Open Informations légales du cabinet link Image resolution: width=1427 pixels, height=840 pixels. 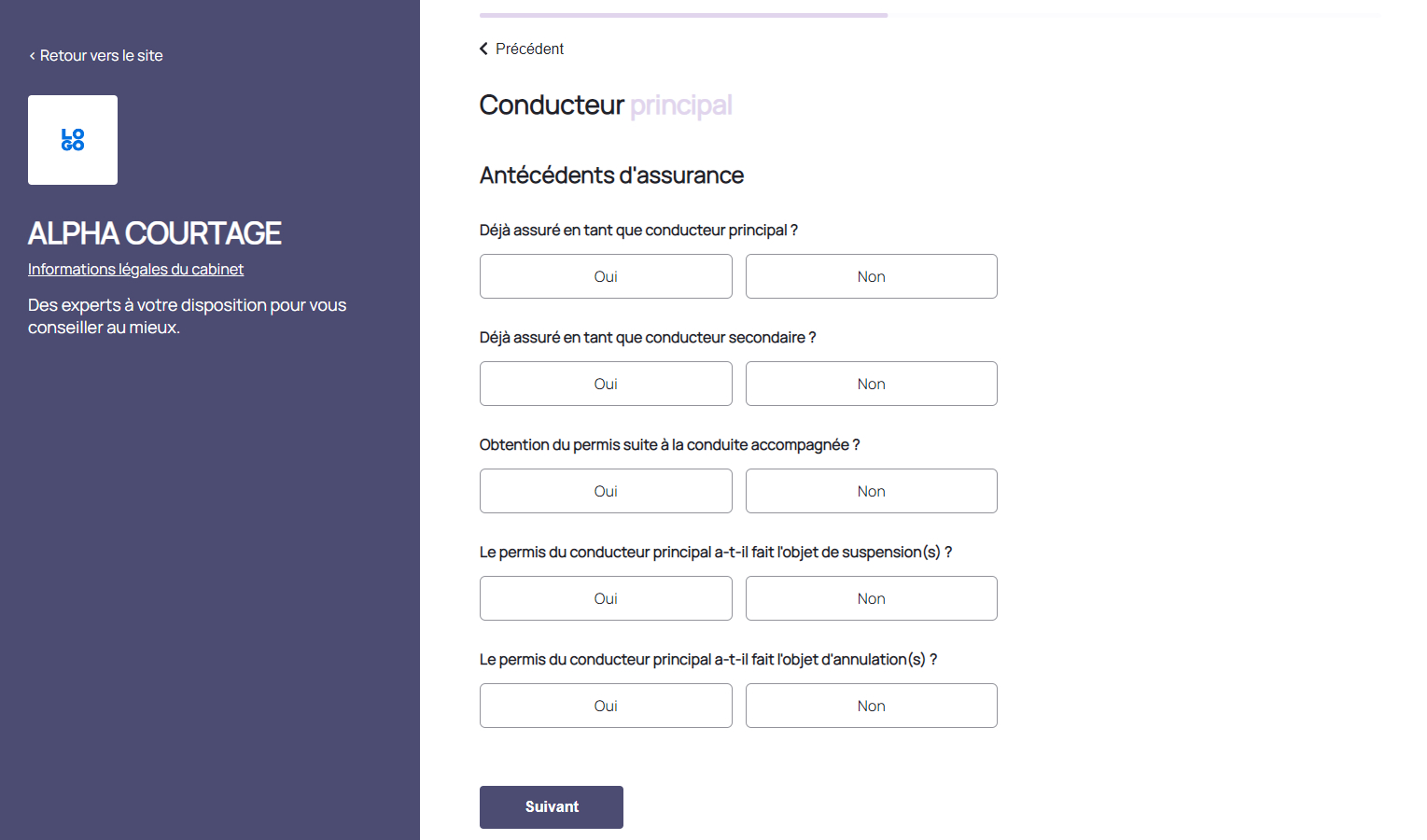click(x=135, y=270)
